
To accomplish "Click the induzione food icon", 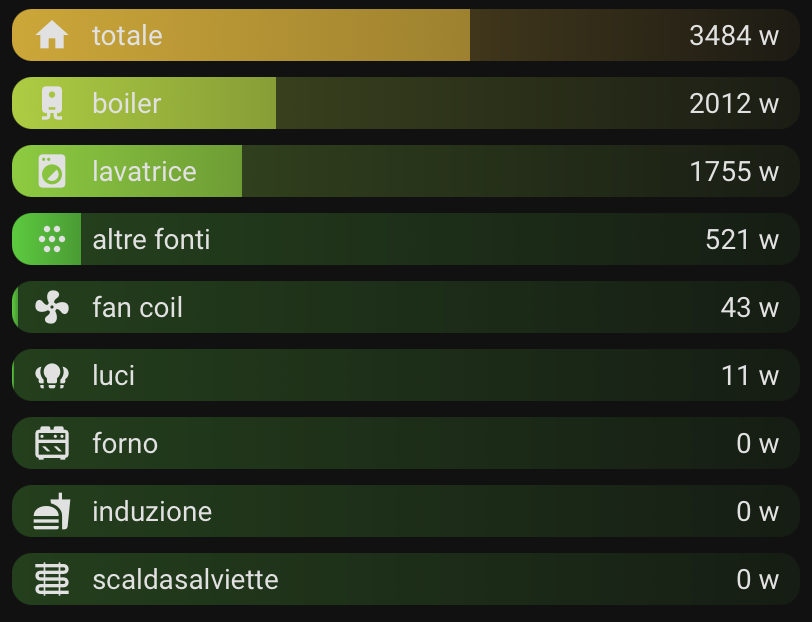I will tap(52, 512).
